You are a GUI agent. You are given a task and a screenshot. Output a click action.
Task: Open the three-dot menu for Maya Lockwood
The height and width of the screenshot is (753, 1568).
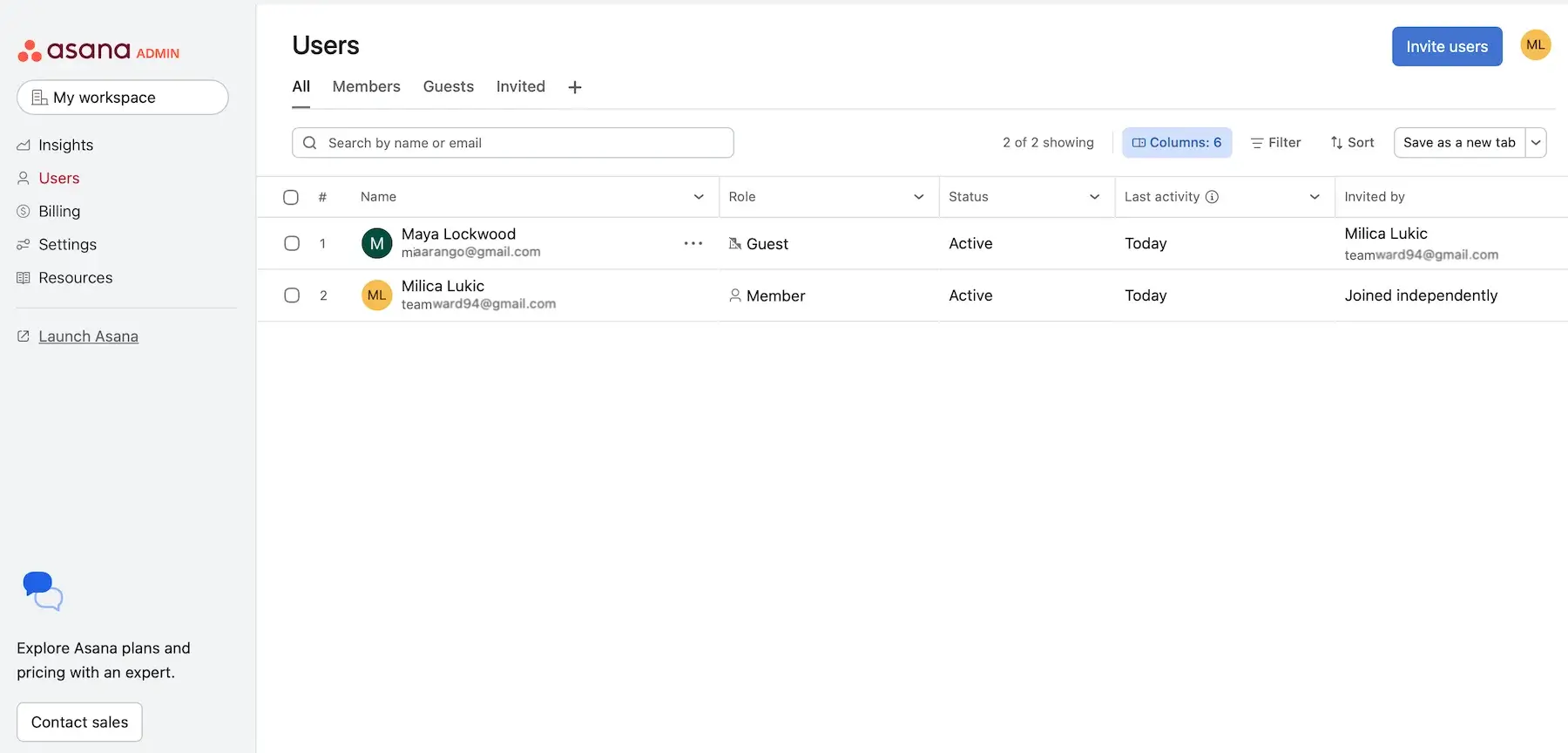click(693, 243)
